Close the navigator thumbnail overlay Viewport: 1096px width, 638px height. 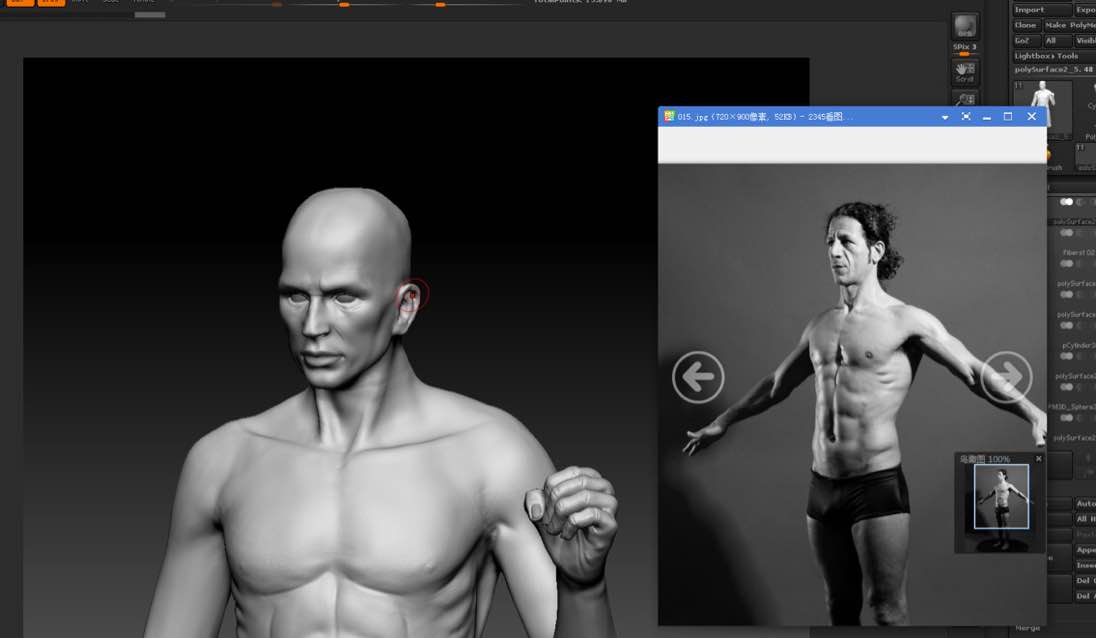point(1039,458)
